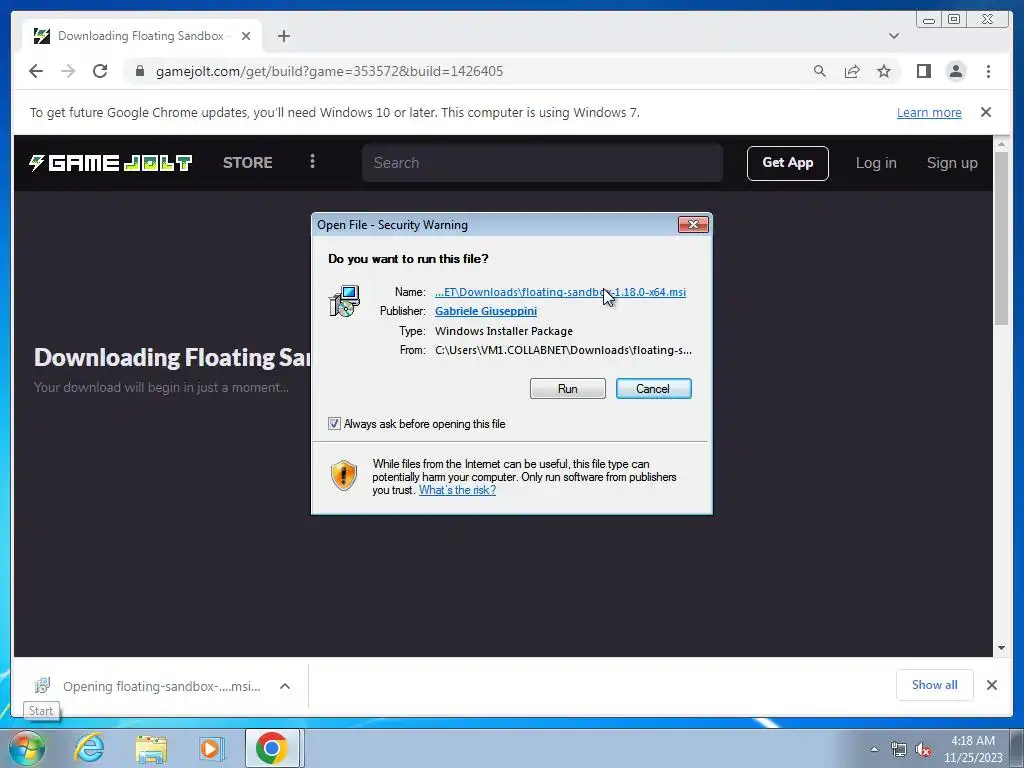
Task: Open a new browser tab
Action: tap(283, 36)
